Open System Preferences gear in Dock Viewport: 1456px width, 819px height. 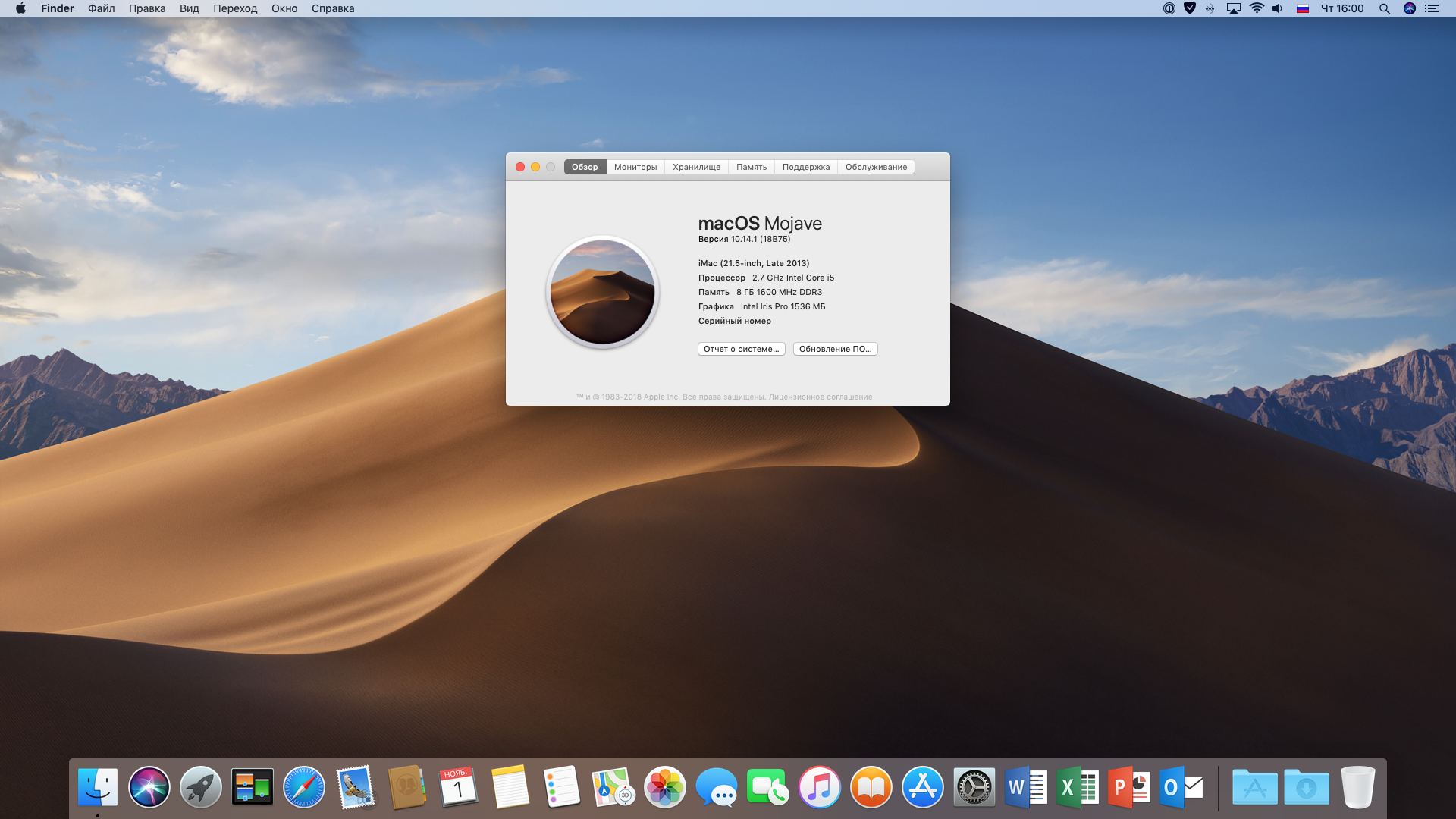coord(974,787)
